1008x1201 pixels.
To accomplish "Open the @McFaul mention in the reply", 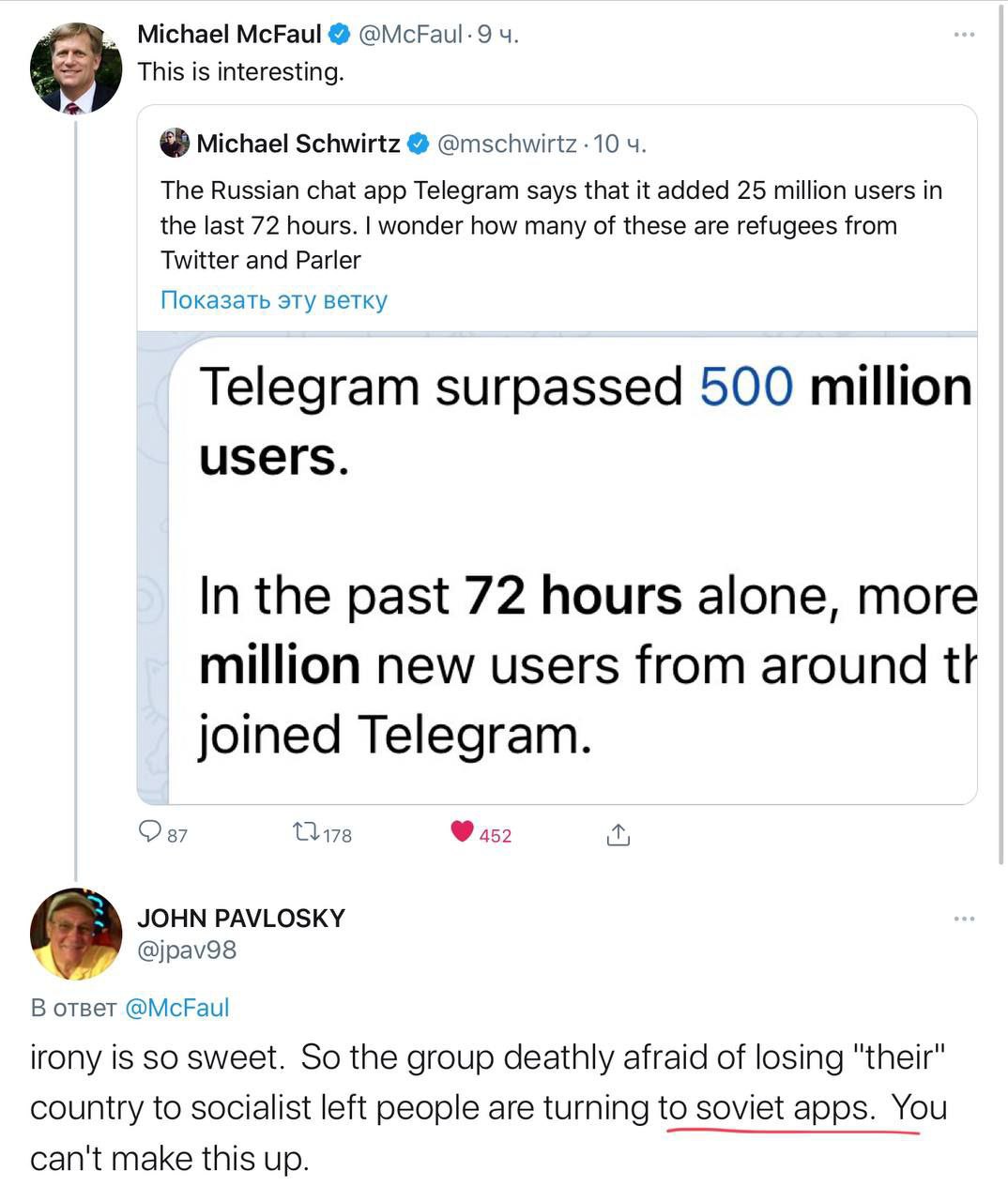I will click(176, 1008).
